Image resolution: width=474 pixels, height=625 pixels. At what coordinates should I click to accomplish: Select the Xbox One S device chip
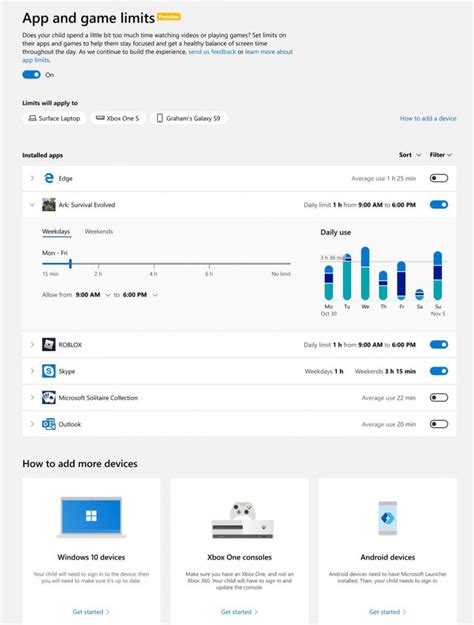pyautogui.click(x=118, y=118)
